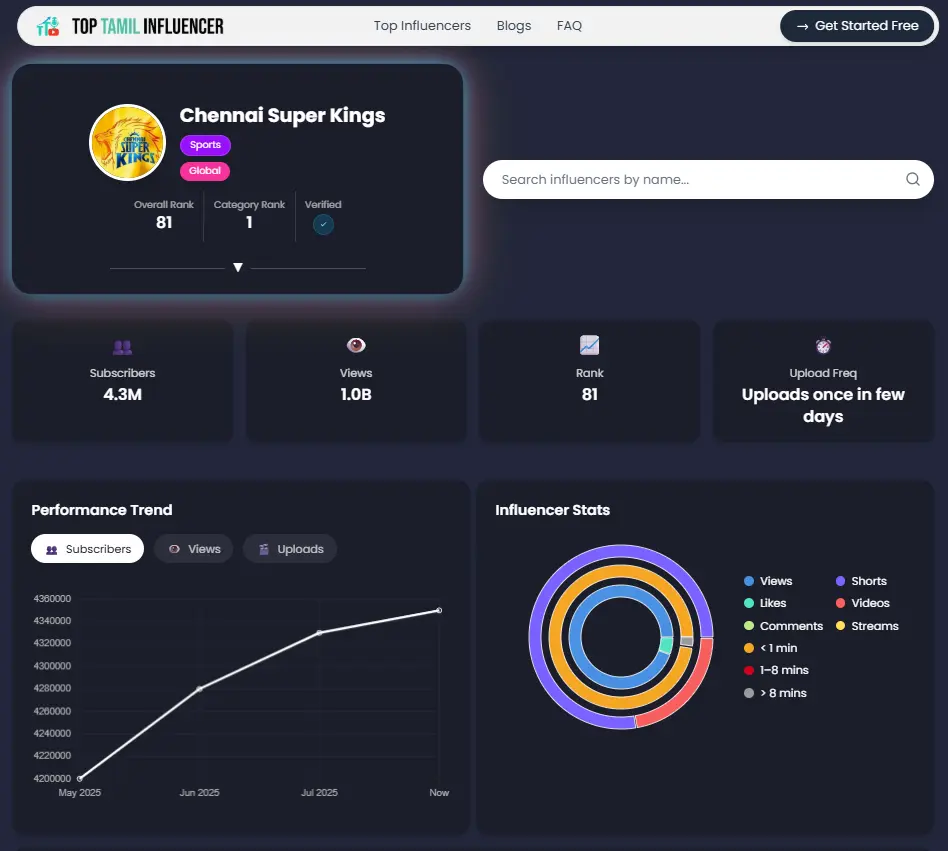This screenshot has height=851, width=948.
Task: Click the verified checkmark badge
Action: [322, 224]
